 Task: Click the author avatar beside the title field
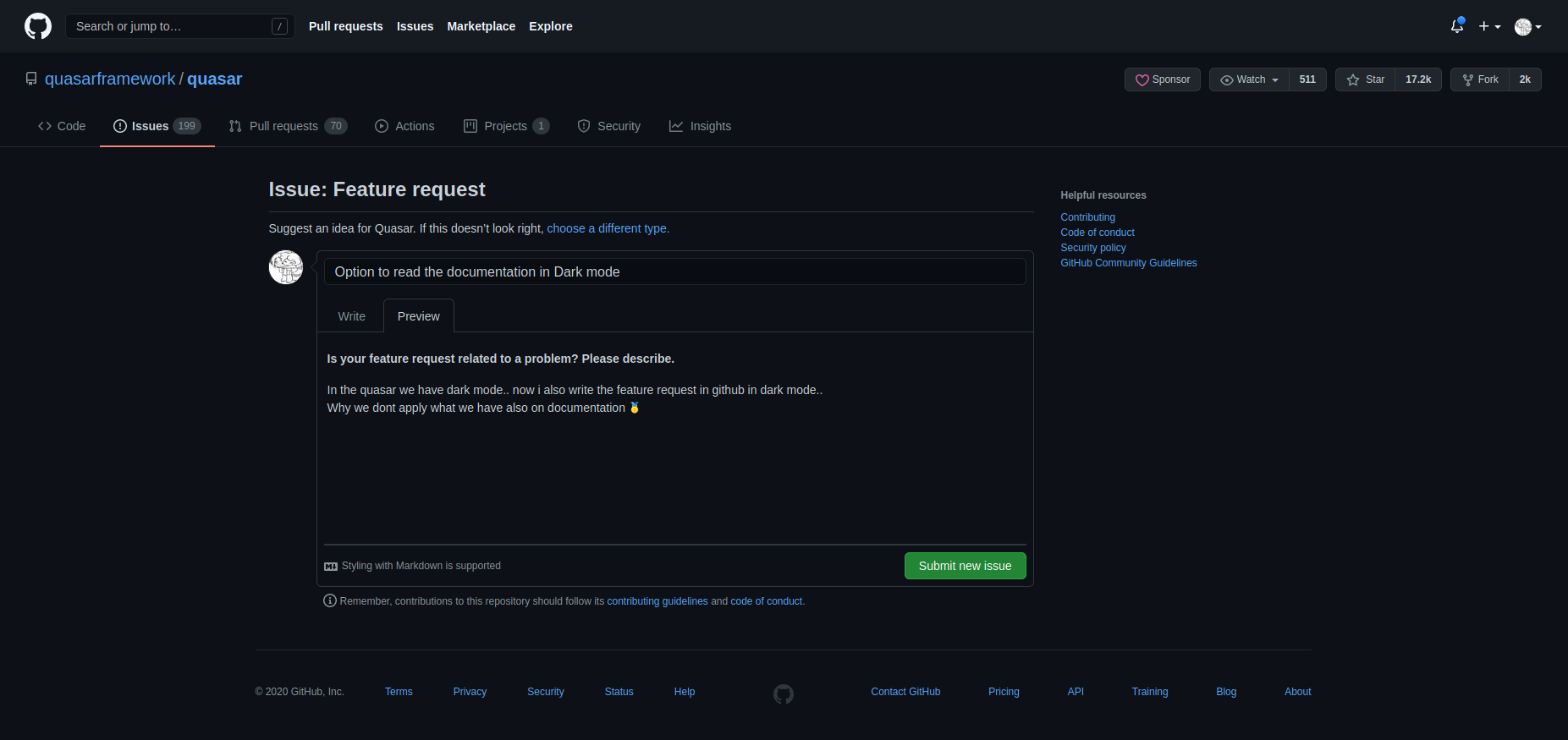pyautogui.click(x=286, y=267)
